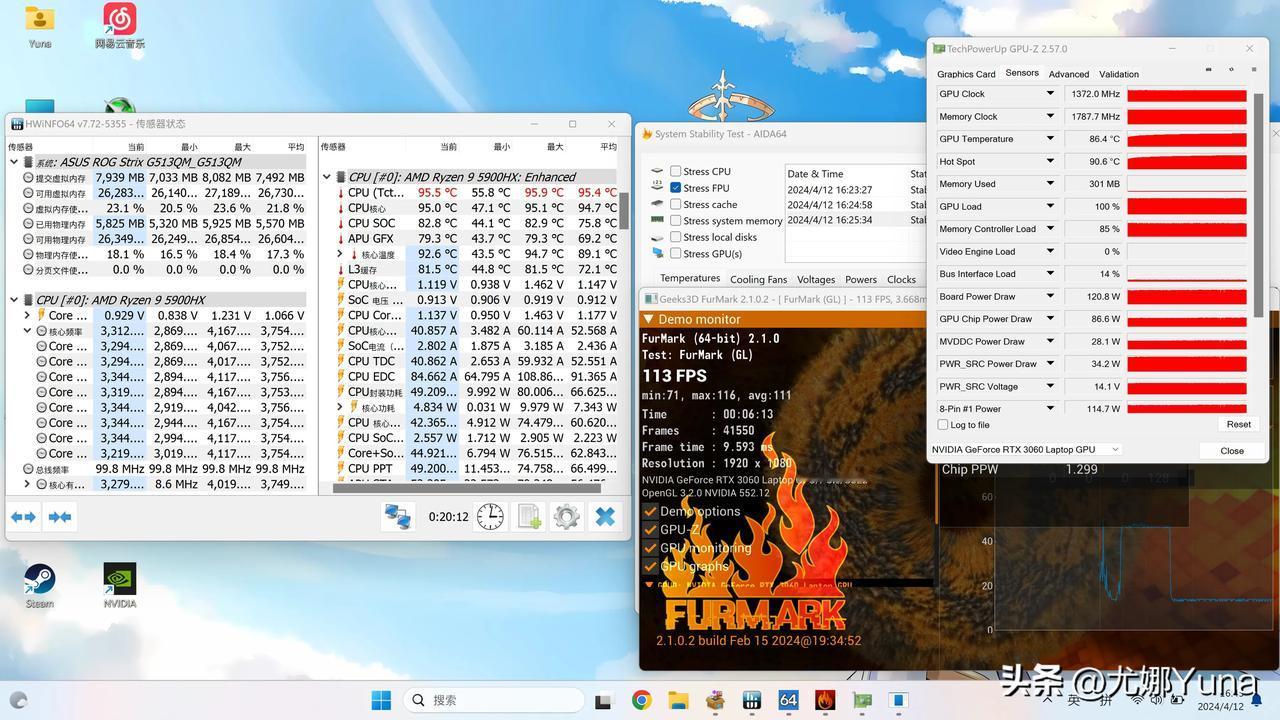Click AIDA64 icon in taskbar
1280x720 pixels.
[x=788, y=700]
